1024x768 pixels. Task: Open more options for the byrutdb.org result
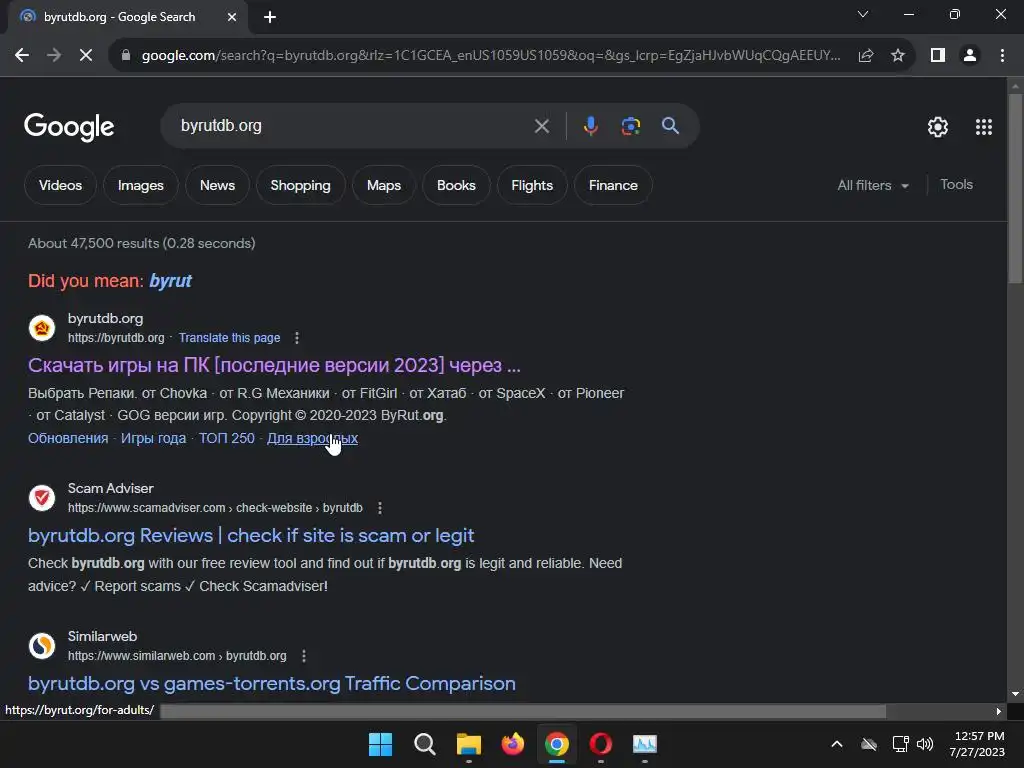(x=297, y=338)
